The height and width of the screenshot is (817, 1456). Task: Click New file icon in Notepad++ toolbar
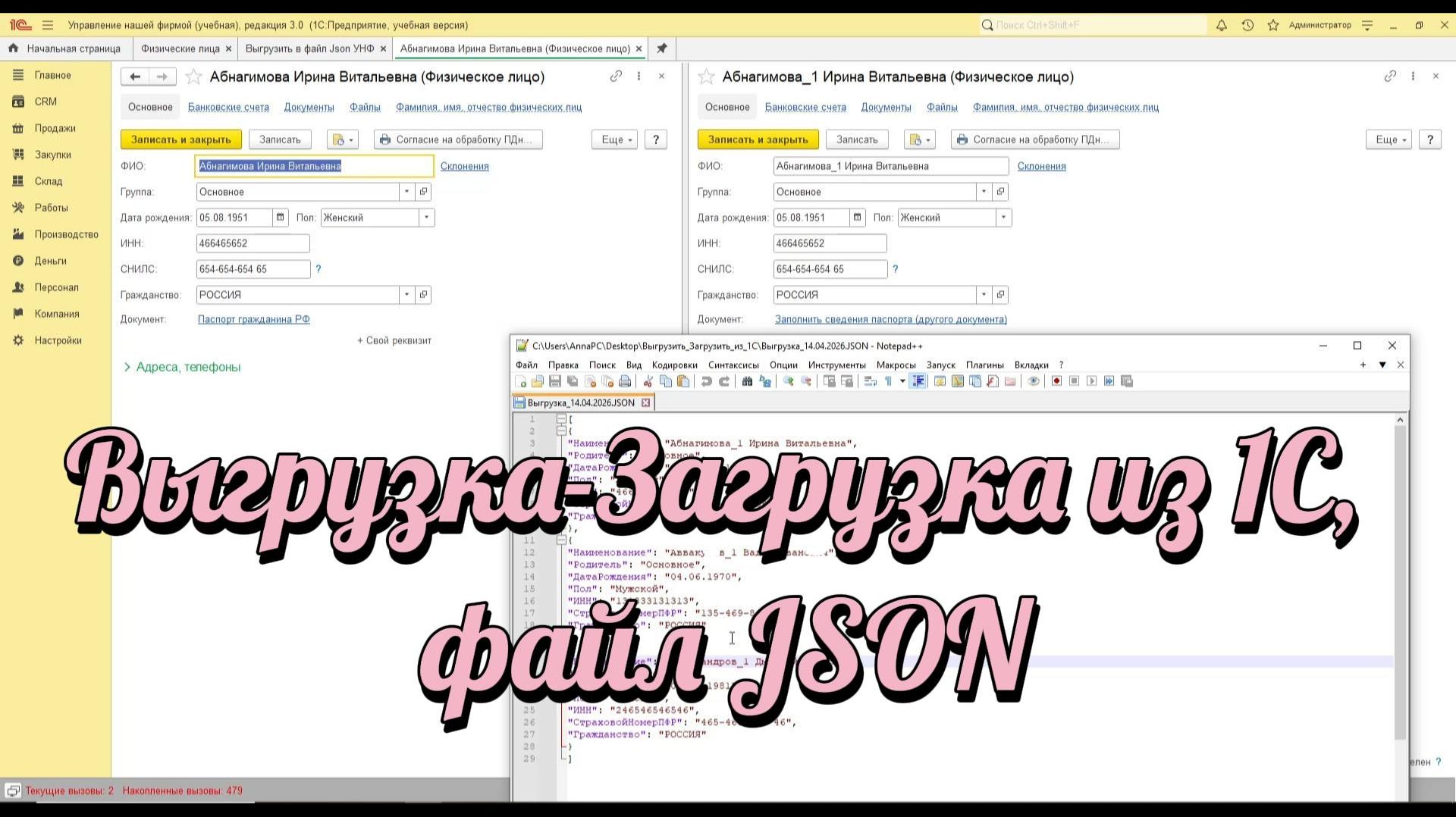(x=520, y=381)
